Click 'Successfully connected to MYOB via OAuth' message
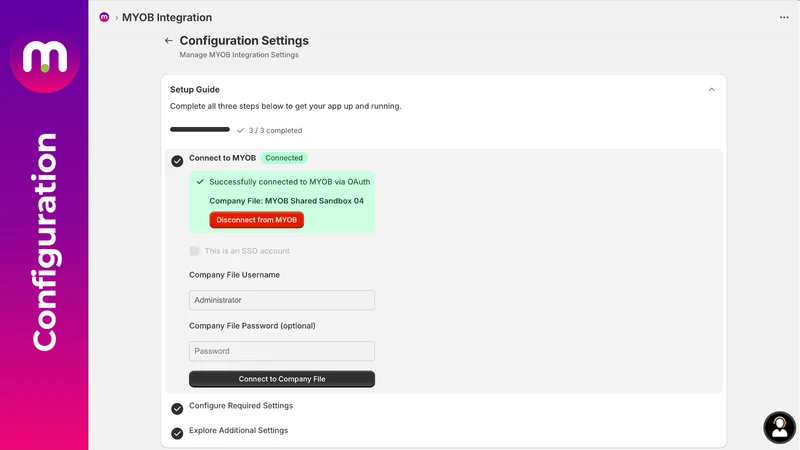The image size is (800, 450). pos(290,182)
